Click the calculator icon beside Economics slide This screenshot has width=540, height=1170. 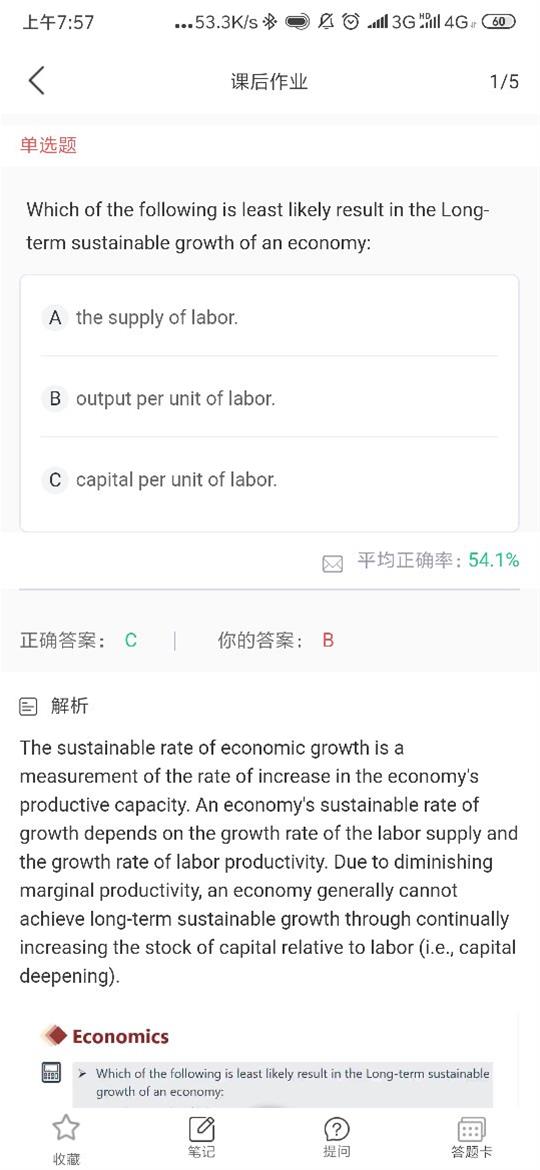[51, 1074]
